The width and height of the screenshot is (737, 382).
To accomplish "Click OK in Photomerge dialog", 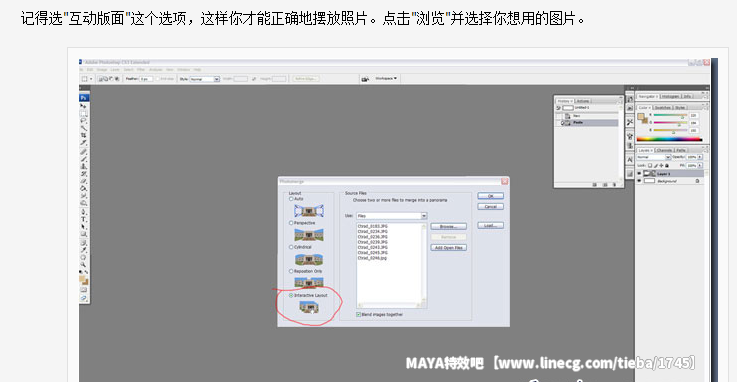I will tap(490, 196).
